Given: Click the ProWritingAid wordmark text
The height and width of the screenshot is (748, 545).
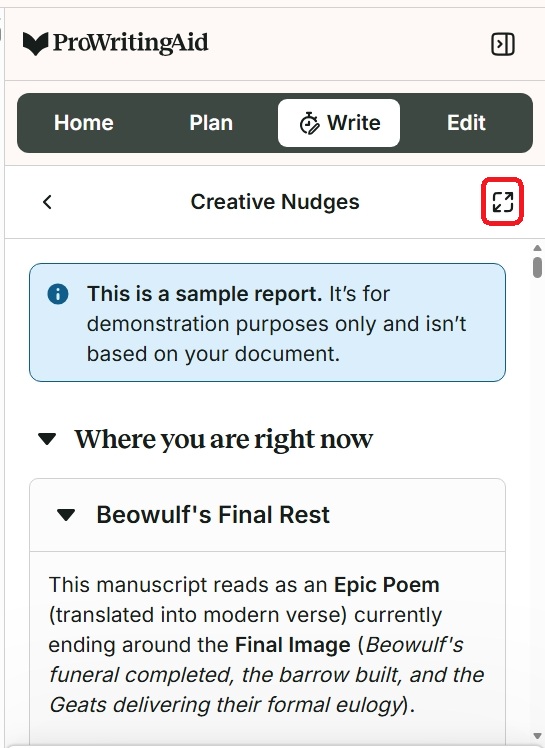Looking at the screenshot, I should (x=130, y=43).
